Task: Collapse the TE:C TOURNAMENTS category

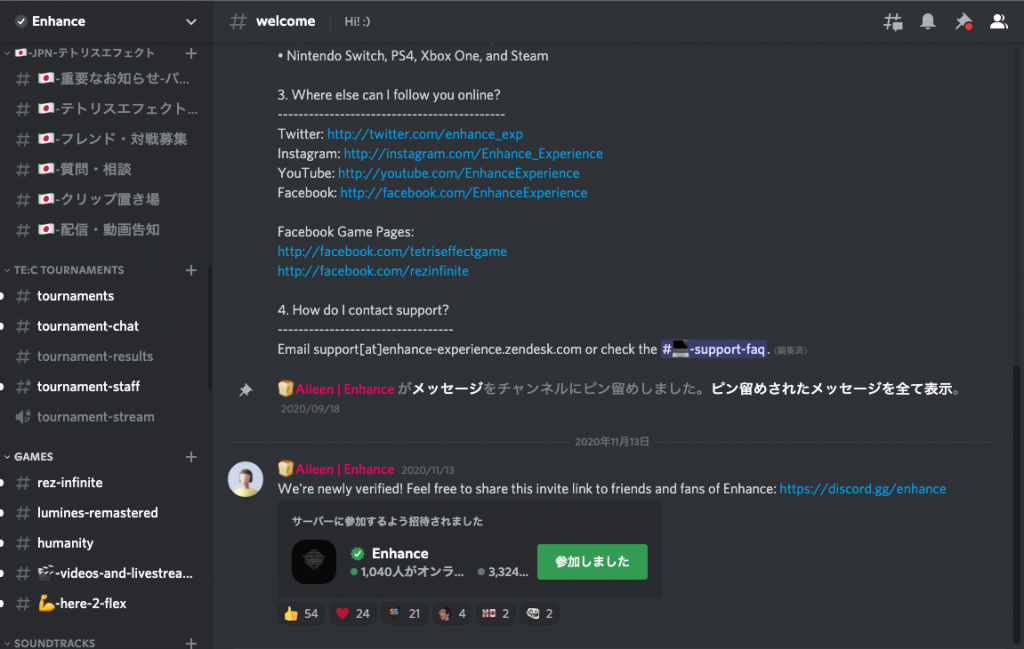Action: coord(68,270)
